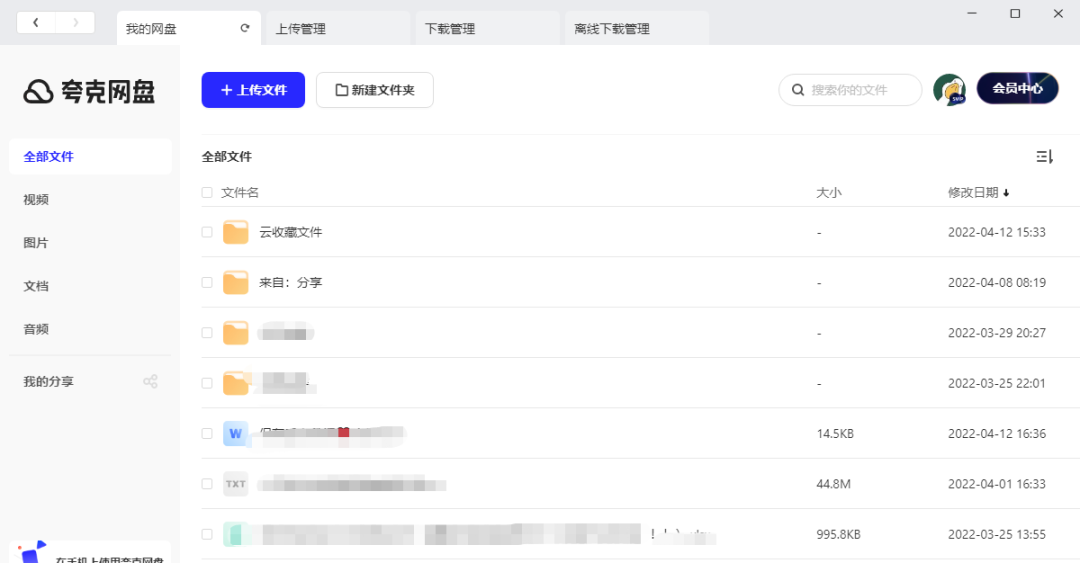The height and width of the screenshot is (563, 1080).
Task: Switch to 上传管理 tab
Action: click(338, 28)
